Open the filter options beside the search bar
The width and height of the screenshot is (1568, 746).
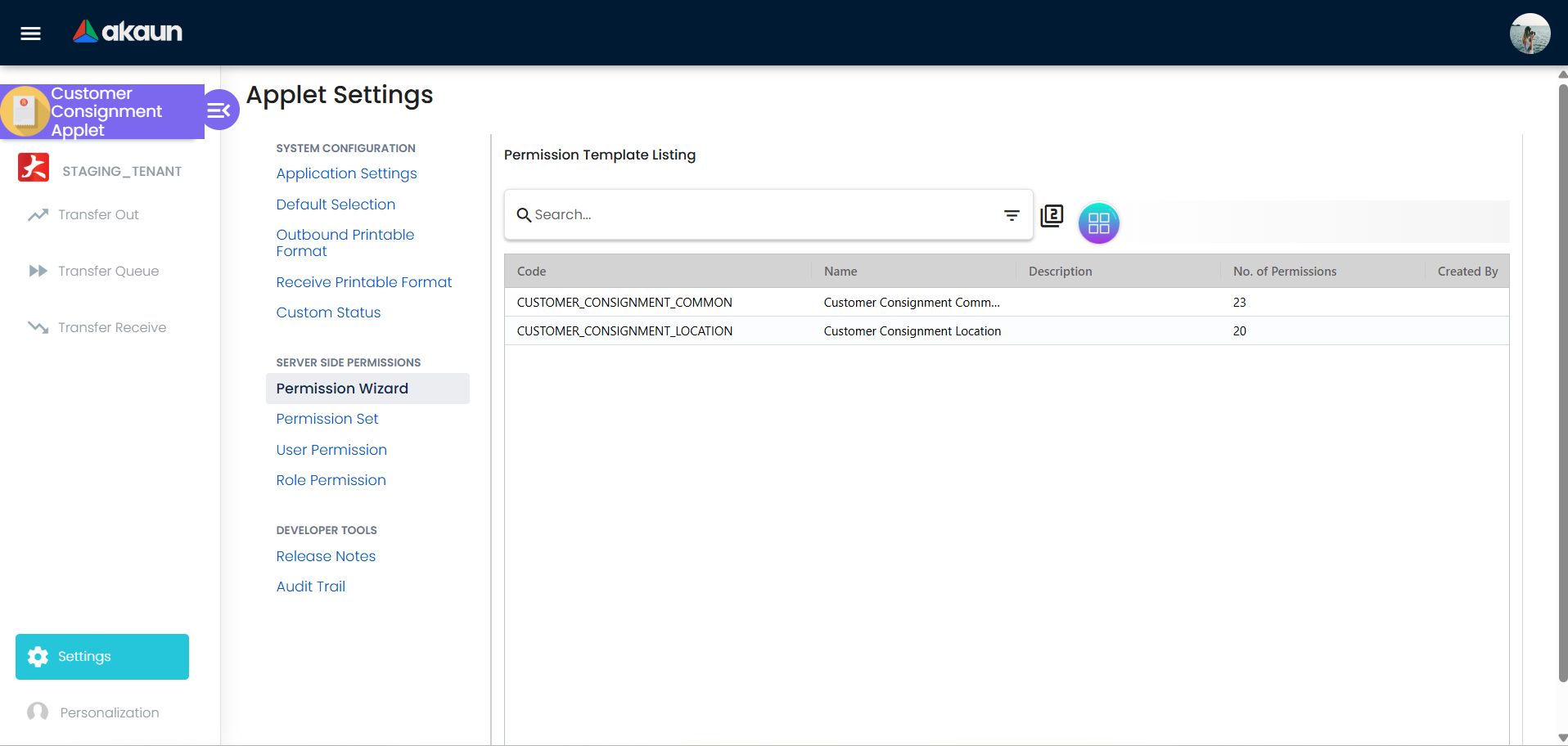[x=1012, y=214]
